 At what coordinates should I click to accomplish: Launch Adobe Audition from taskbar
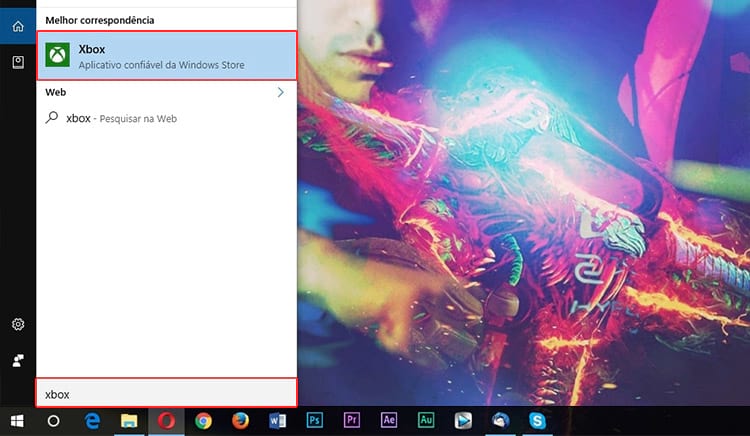[426, 420]
